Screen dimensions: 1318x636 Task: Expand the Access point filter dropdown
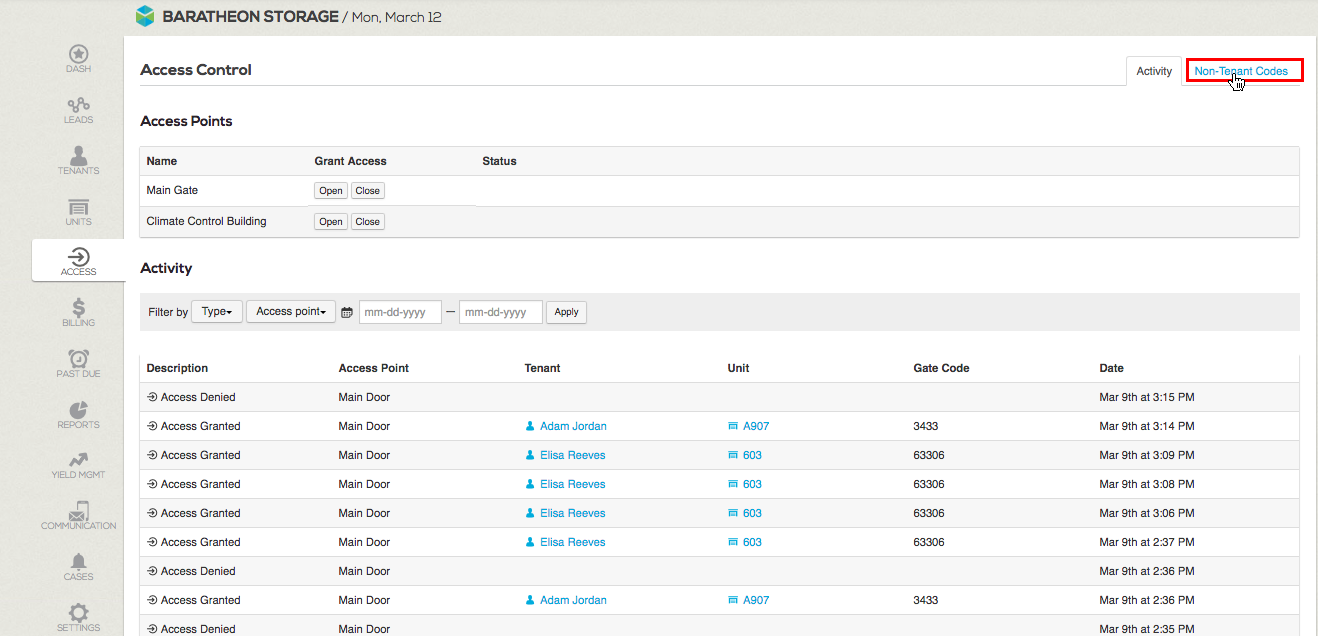click(291, 312)
